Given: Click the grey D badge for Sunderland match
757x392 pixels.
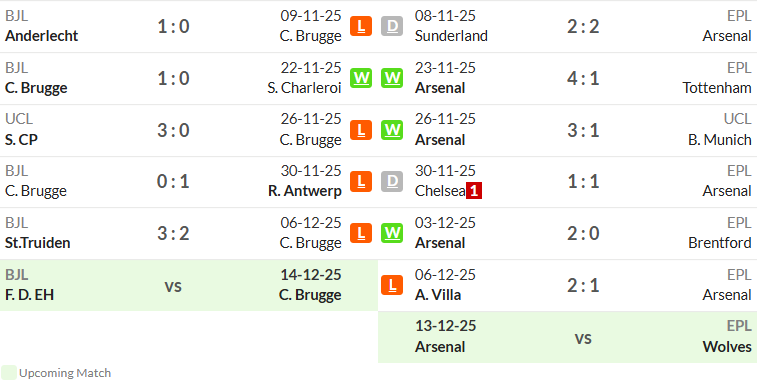Looking at the screenshot, I should (x=392, y=26).
